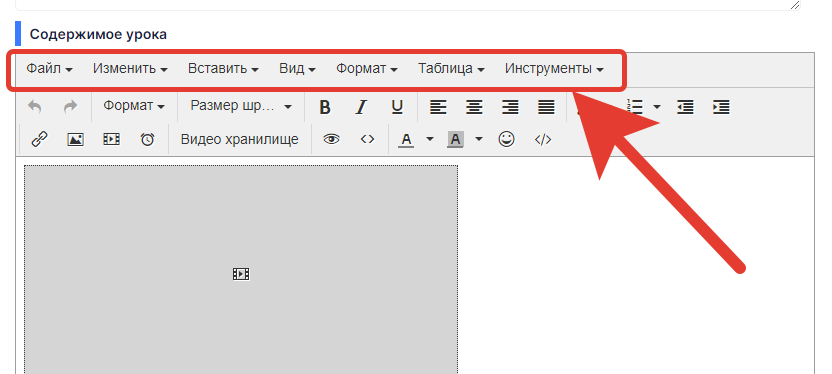The height and width of the screenshot is (374, 832).
Task: Toggle underline formatting
Action: tap(397, 107)
